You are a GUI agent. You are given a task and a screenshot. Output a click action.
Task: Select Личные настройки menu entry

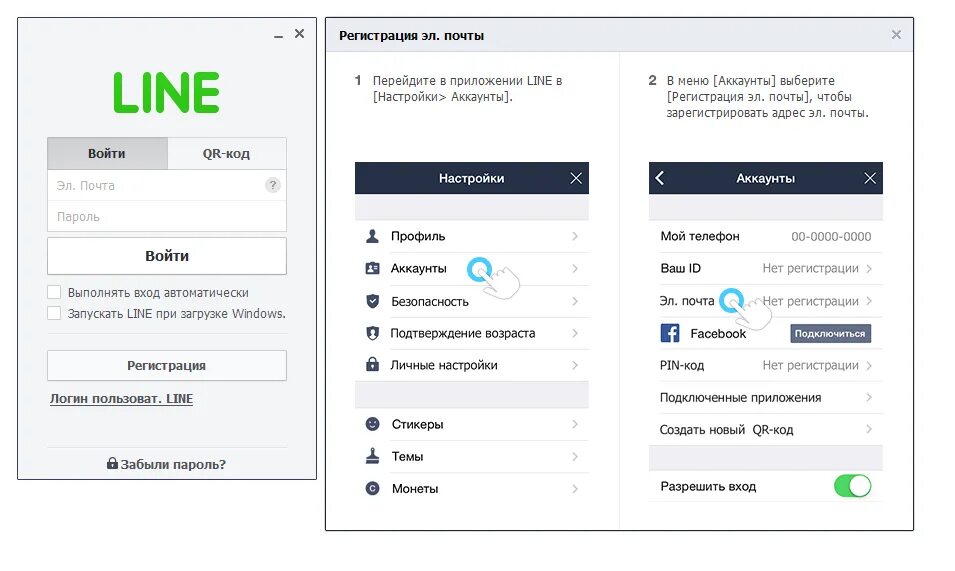[x=472, y=365]
